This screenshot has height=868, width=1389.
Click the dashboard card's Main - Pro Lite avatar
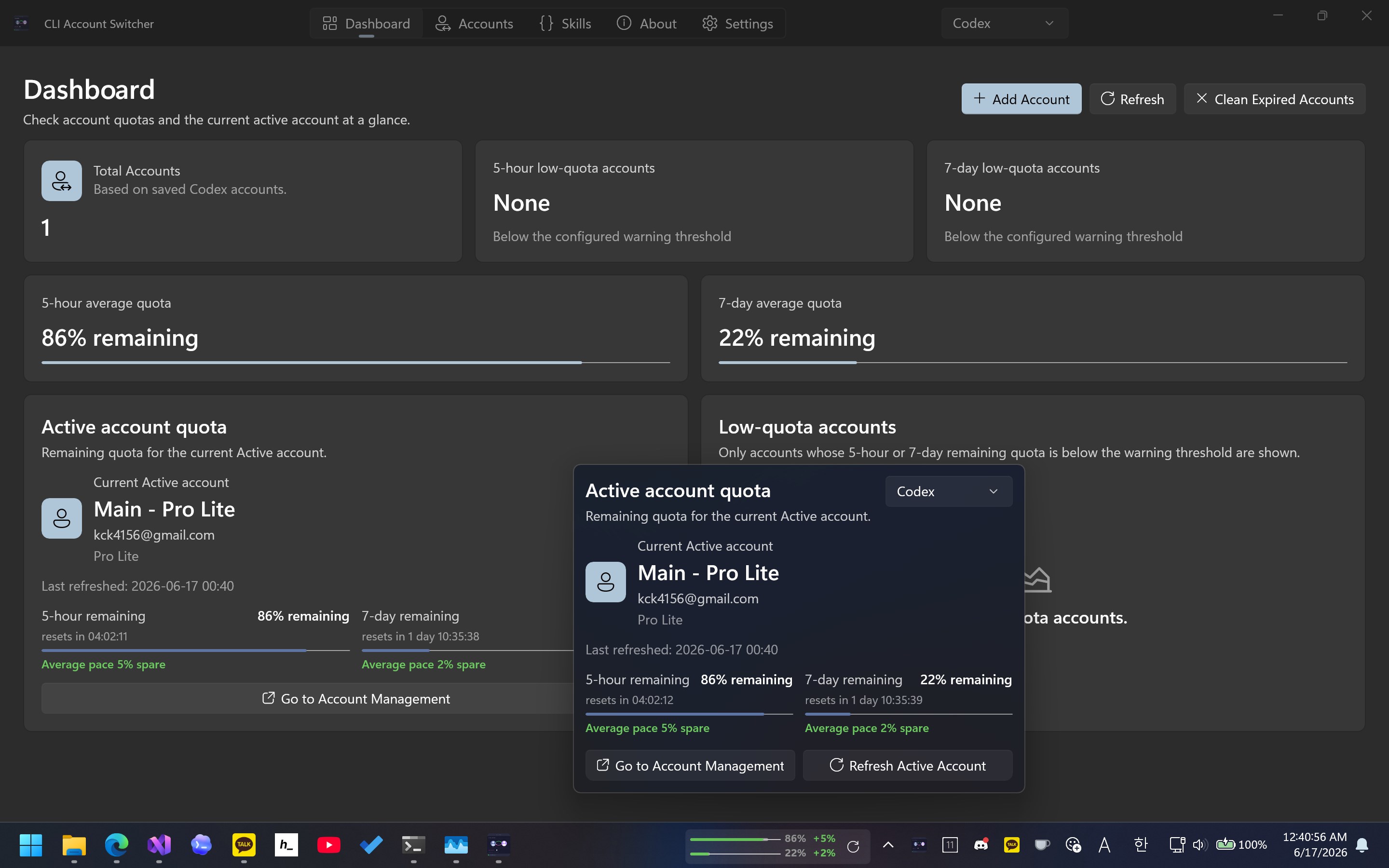click(x=61, y=518)
